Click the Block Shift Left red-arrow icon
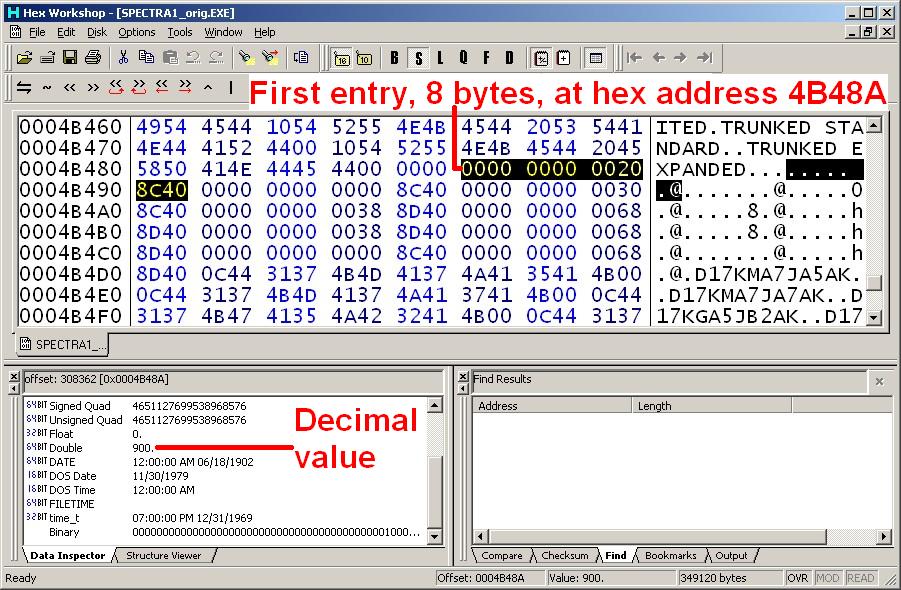 click(162, 87)
